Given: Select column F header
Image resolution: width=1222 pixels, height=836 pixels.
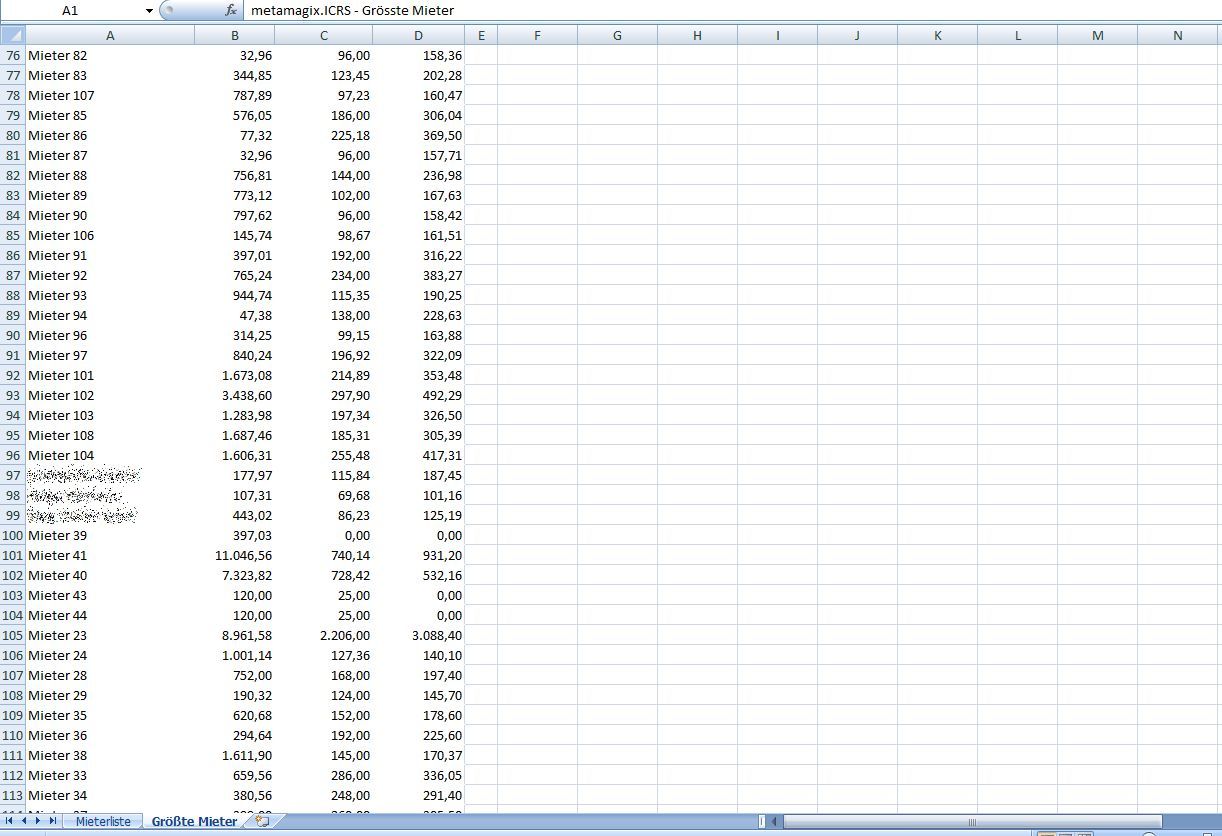Looking at the screenshot, I should (537, 35).
